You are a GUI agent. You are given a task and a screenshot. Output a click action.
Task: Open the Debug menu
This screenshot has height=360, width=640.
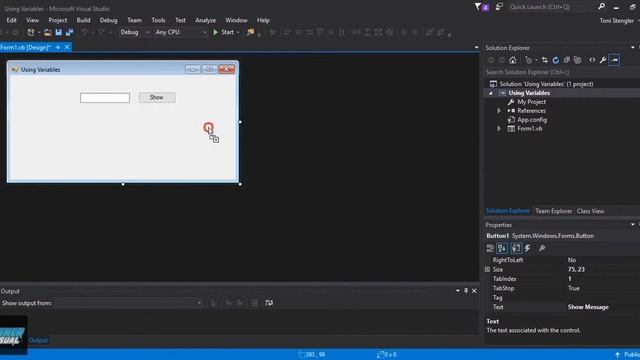click(x=108, y=20)
